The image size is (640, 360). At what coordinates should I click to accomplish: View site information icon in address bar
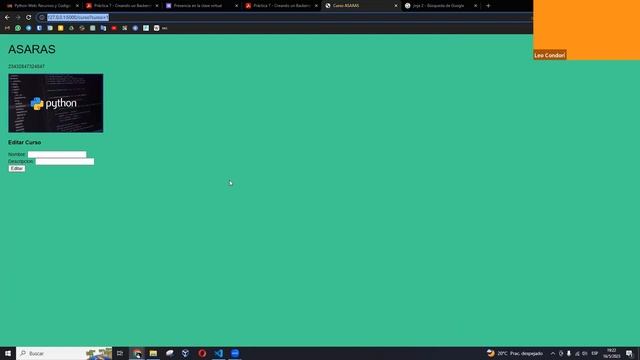click(x=42, y=18)
